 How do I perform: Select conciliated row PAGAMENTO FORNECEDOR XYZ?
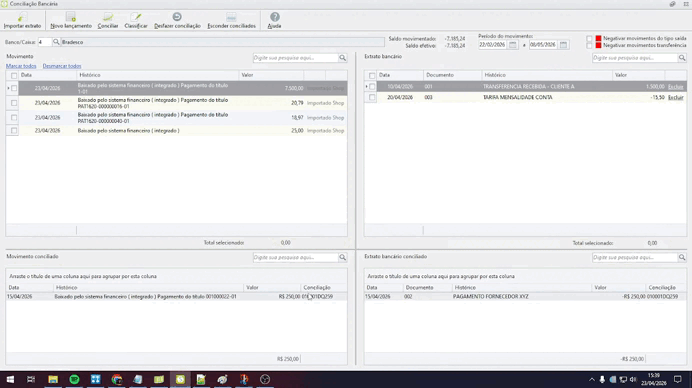point(525,297)
